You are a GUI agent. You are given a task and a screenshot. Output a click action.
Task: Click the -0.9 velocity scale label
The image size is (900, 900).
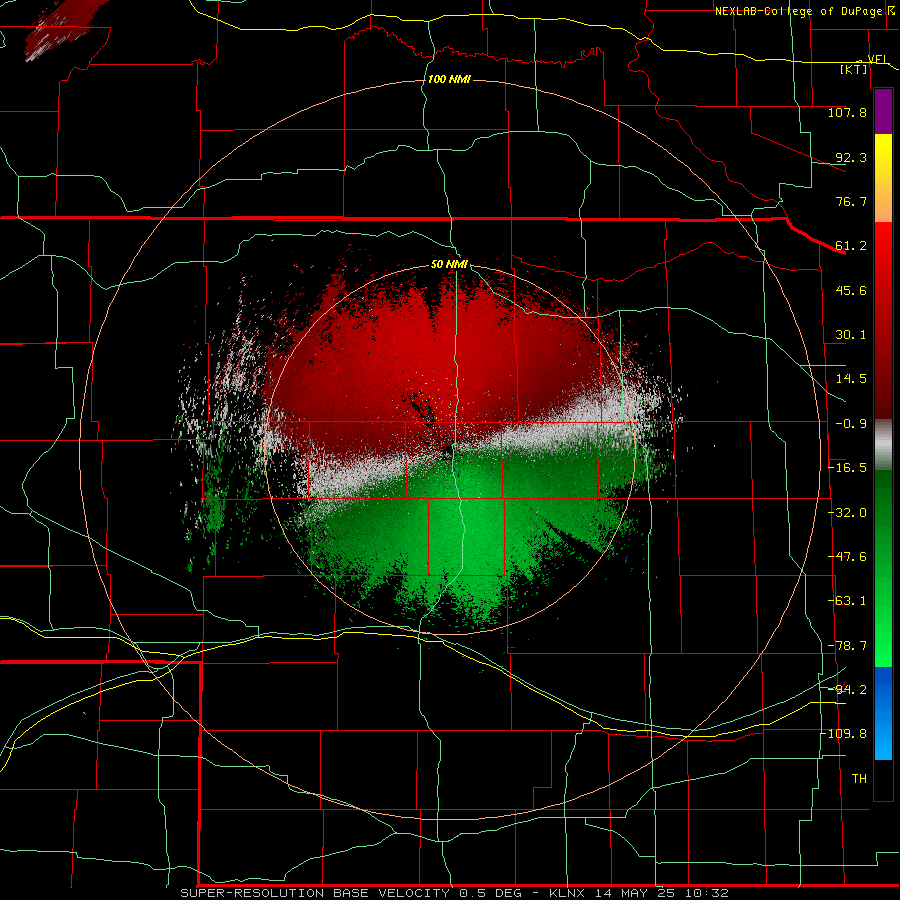tap(851, 424)
